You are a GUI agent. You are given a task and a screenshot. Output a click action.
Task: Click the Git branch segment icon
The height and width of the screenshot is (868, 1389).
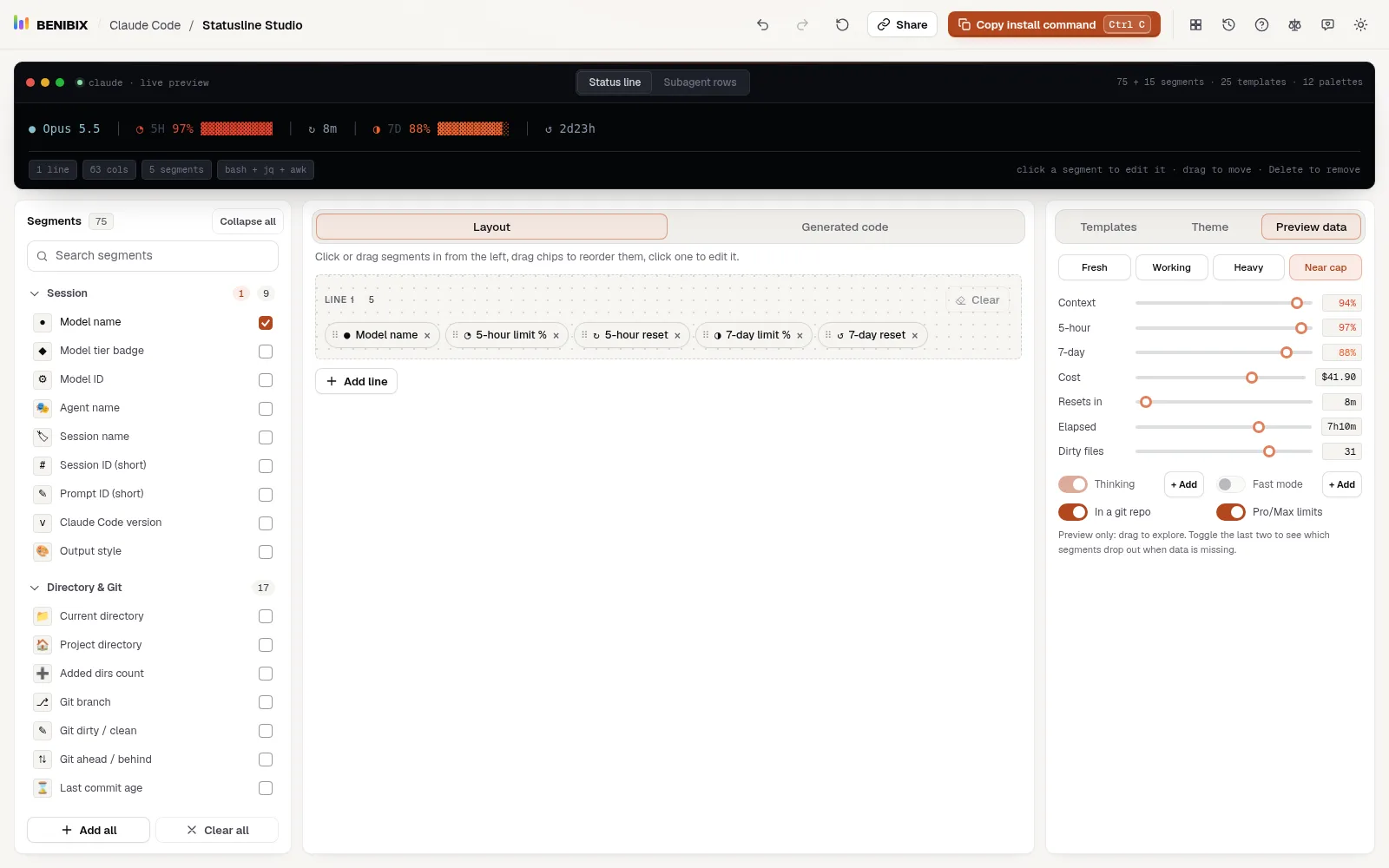tap(43, 702)
